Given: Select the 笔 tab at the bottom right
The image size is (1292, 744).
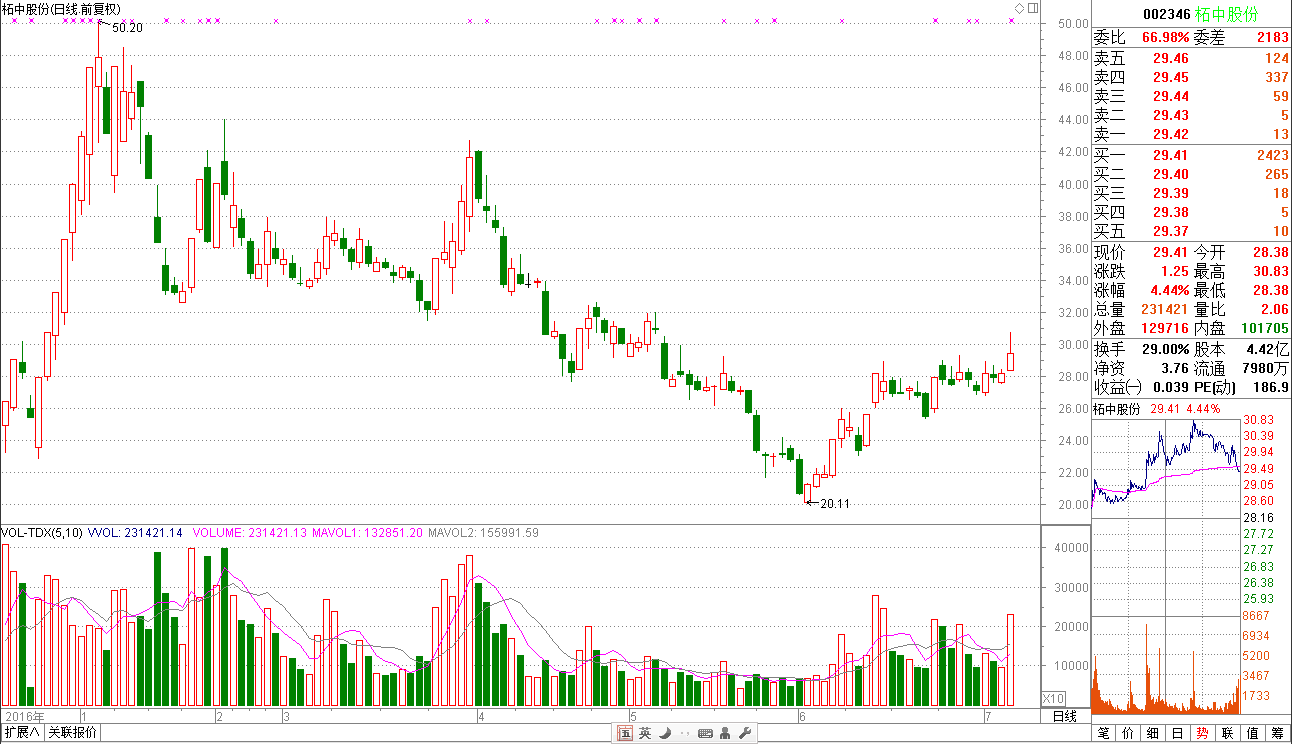Looking at the screenshot, I should point(1103,733).
